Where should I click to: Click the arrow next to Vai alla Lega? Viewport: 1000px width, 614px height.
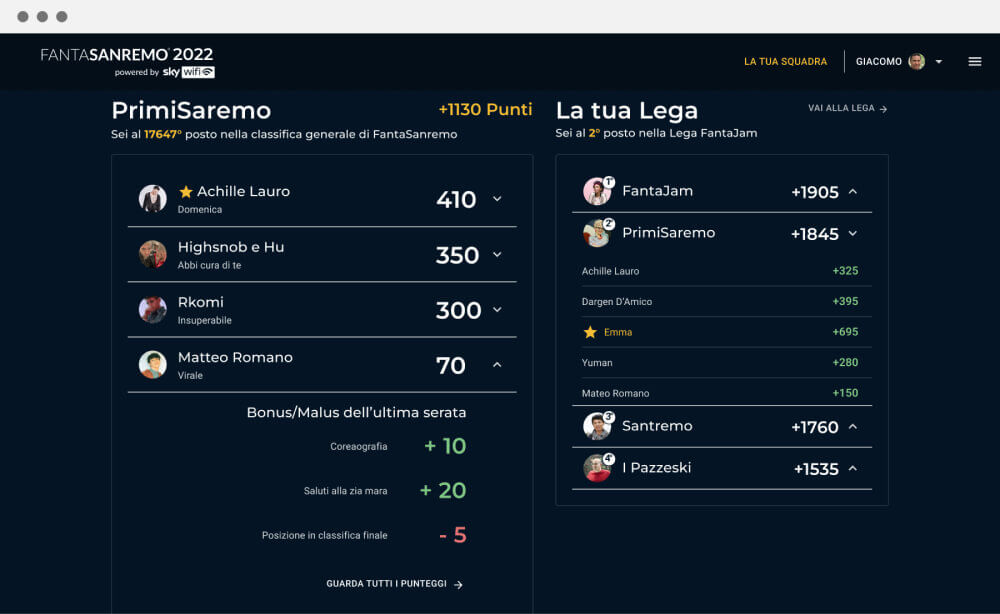click(883, 109)
